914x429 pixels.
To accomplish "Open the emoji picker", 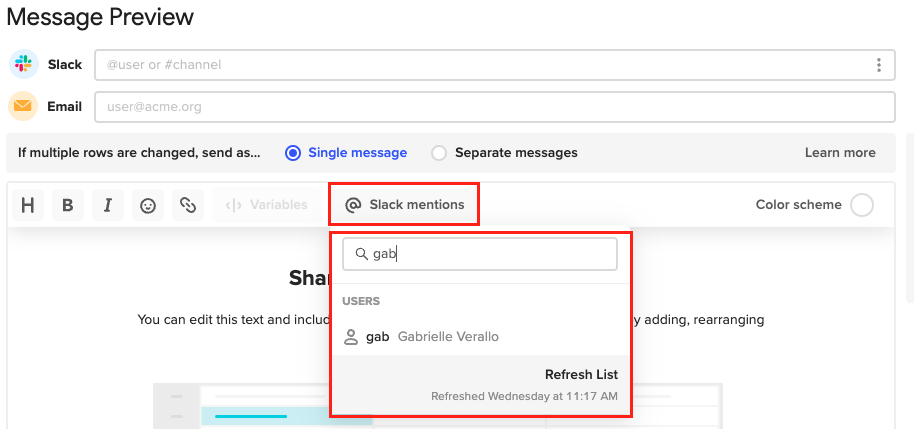I will pyautogui.click(x=148, y=205).
